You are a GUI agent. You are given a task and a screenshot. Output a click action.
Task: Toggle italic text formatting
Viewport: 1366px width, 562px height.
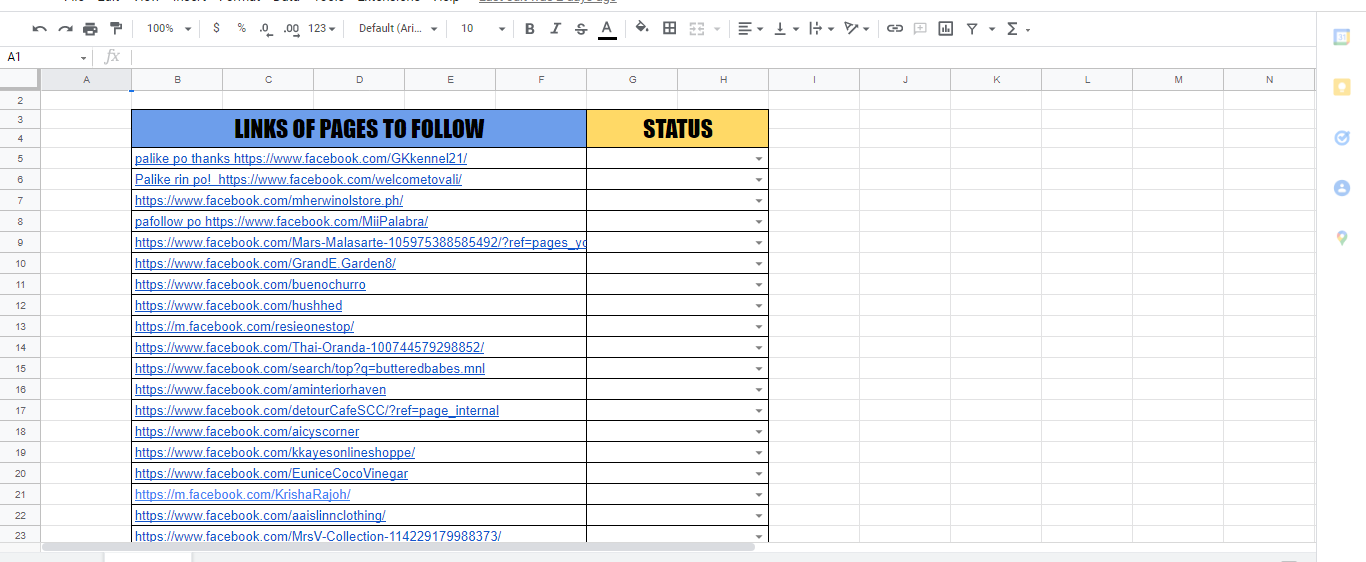click(x=555, y=29)
